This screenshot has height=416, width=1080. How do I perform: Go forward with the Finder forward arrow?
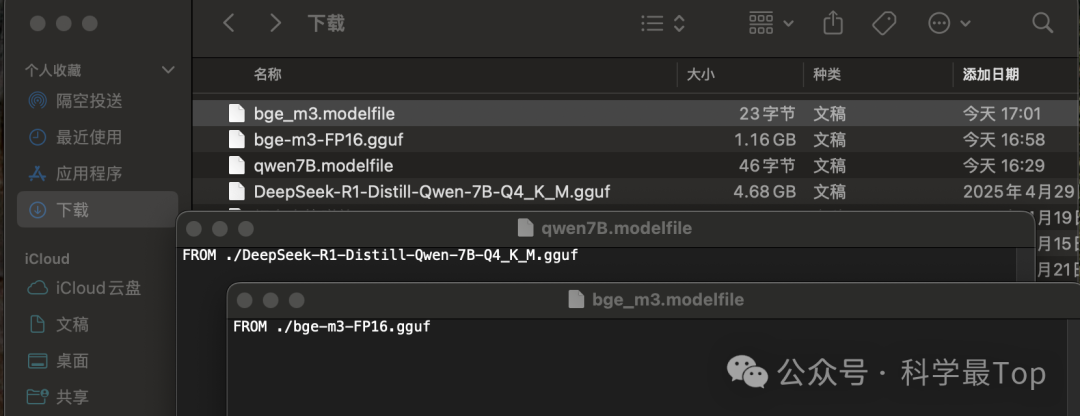276,23
